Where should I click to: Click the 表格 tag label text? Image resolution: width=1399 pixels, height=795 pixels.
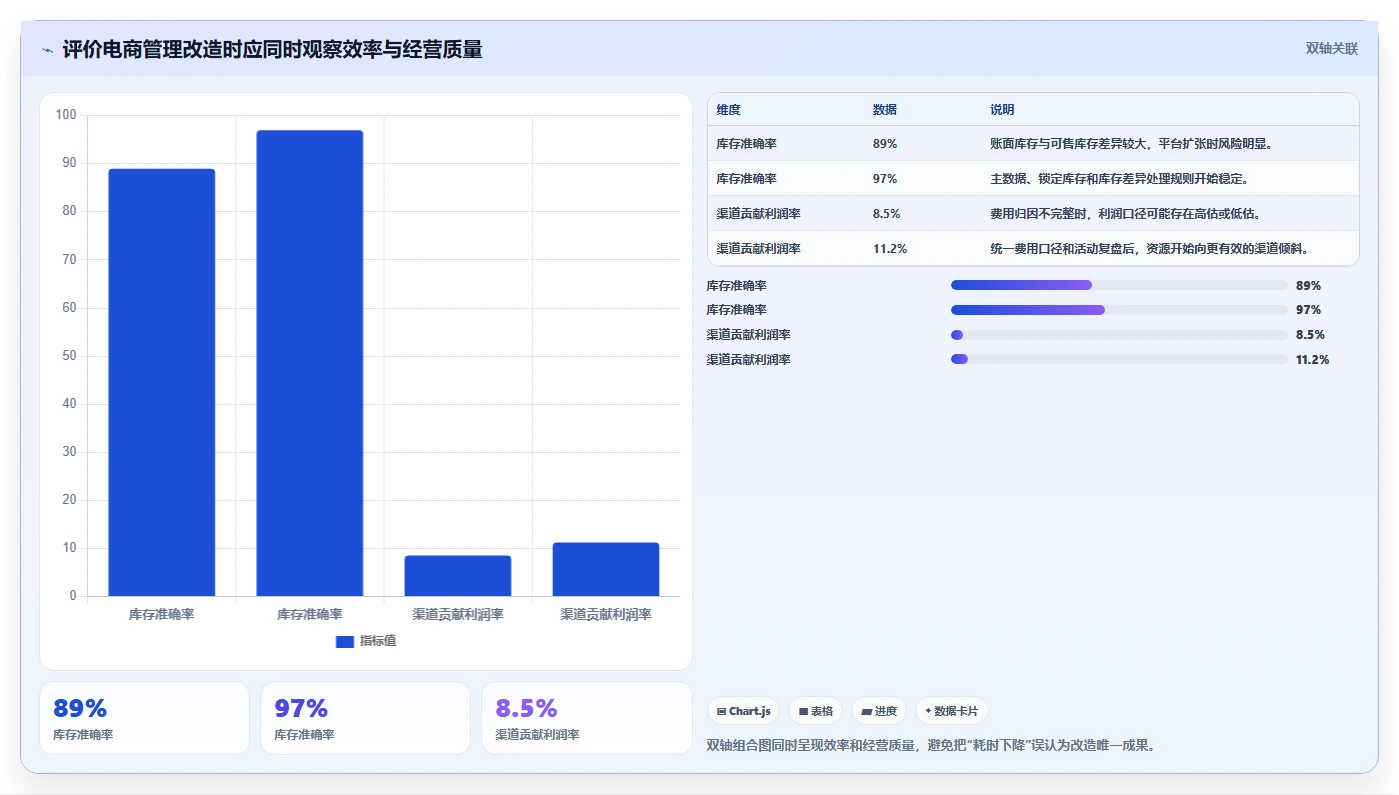coord(822,712)
